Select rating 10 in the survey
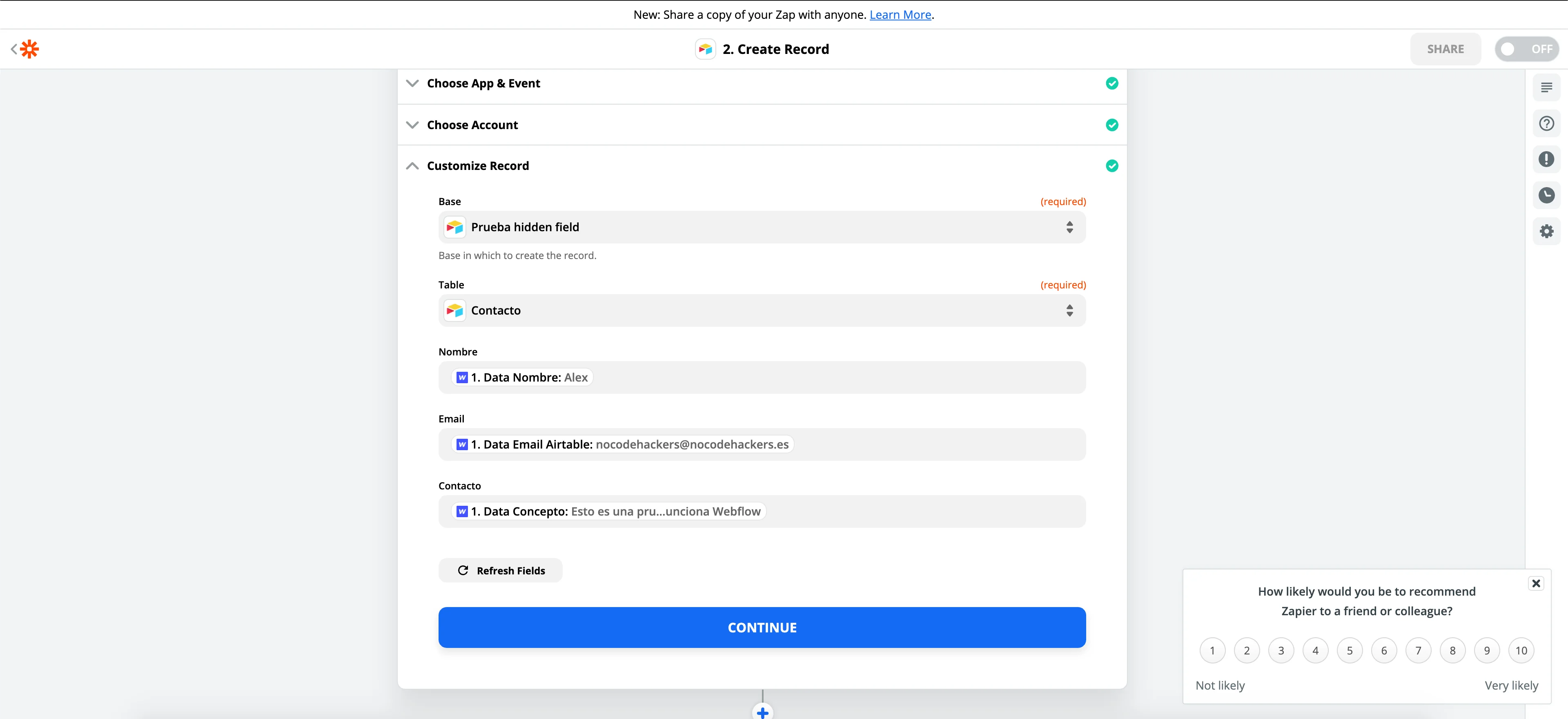 [1521, 650]
